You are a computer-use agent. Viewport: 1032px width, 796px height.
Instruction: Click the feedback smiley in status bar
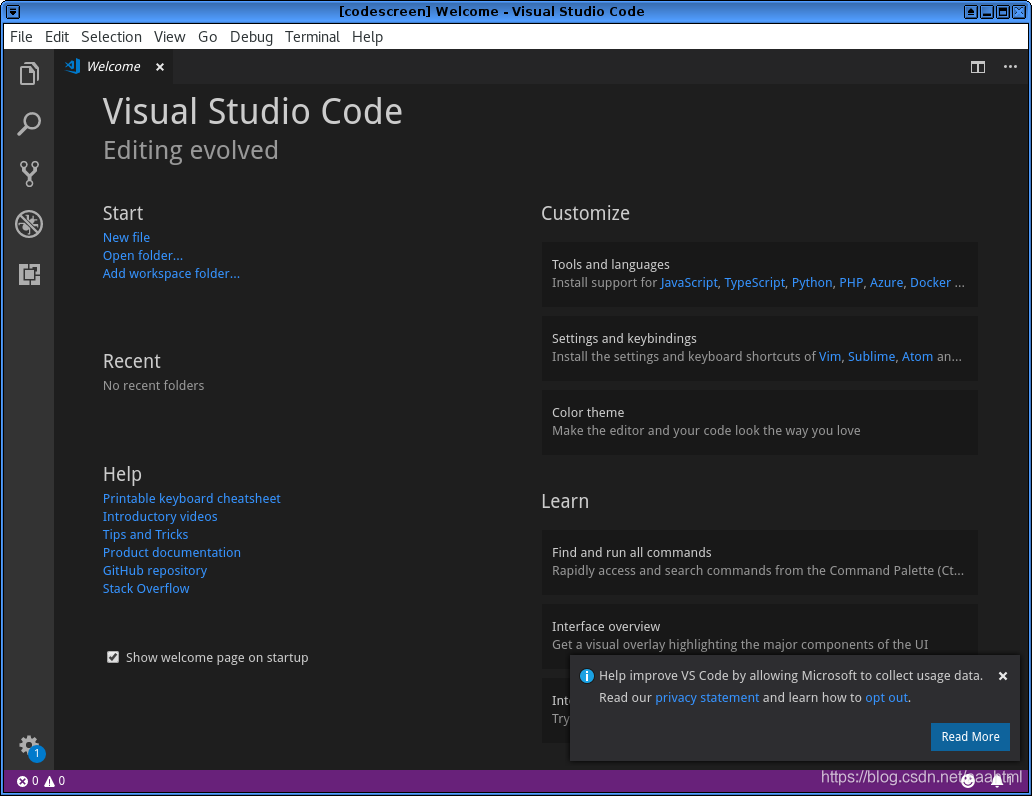coord(968,781)
